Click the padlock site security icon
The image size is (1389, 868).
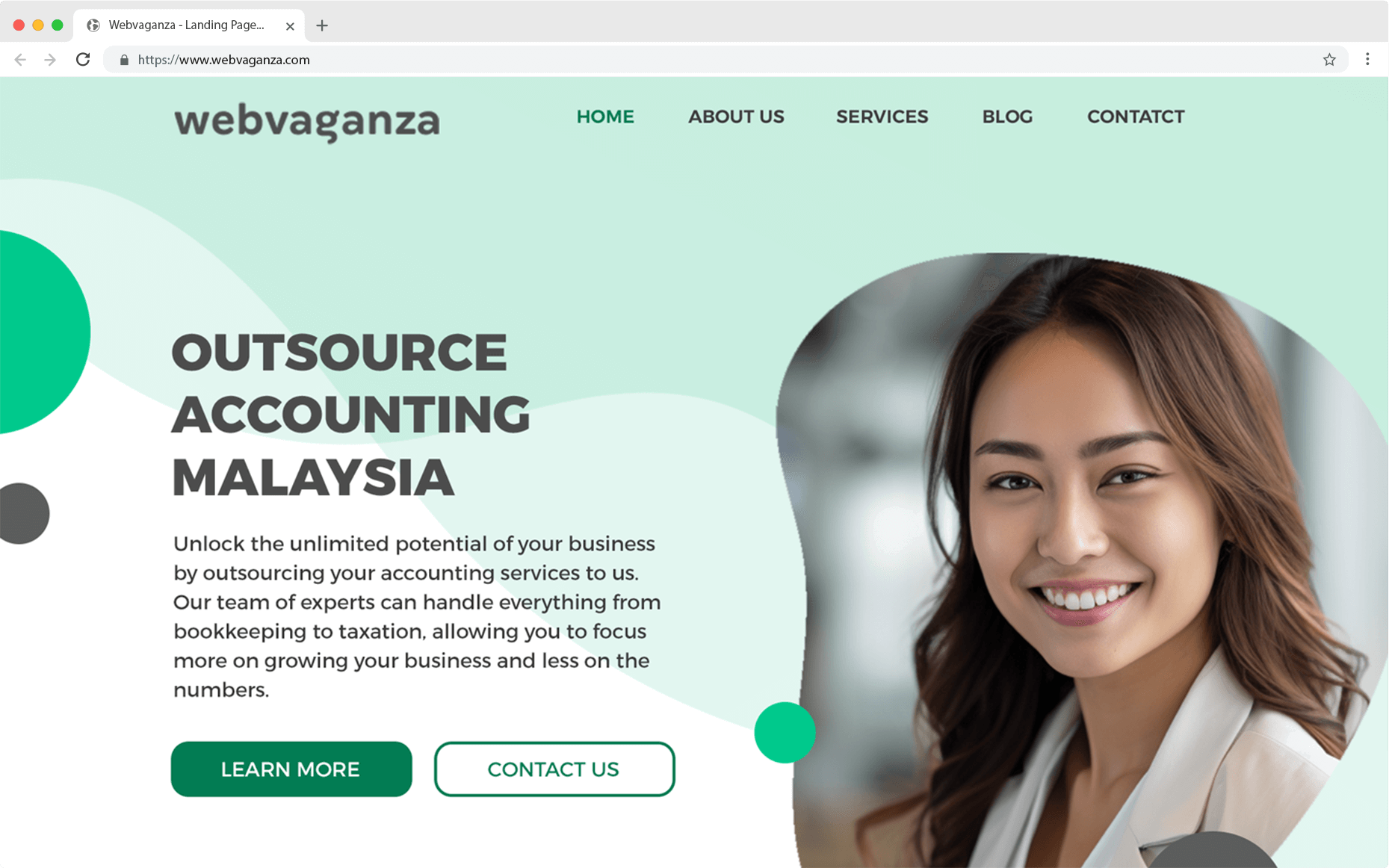(x=124, y=60)
